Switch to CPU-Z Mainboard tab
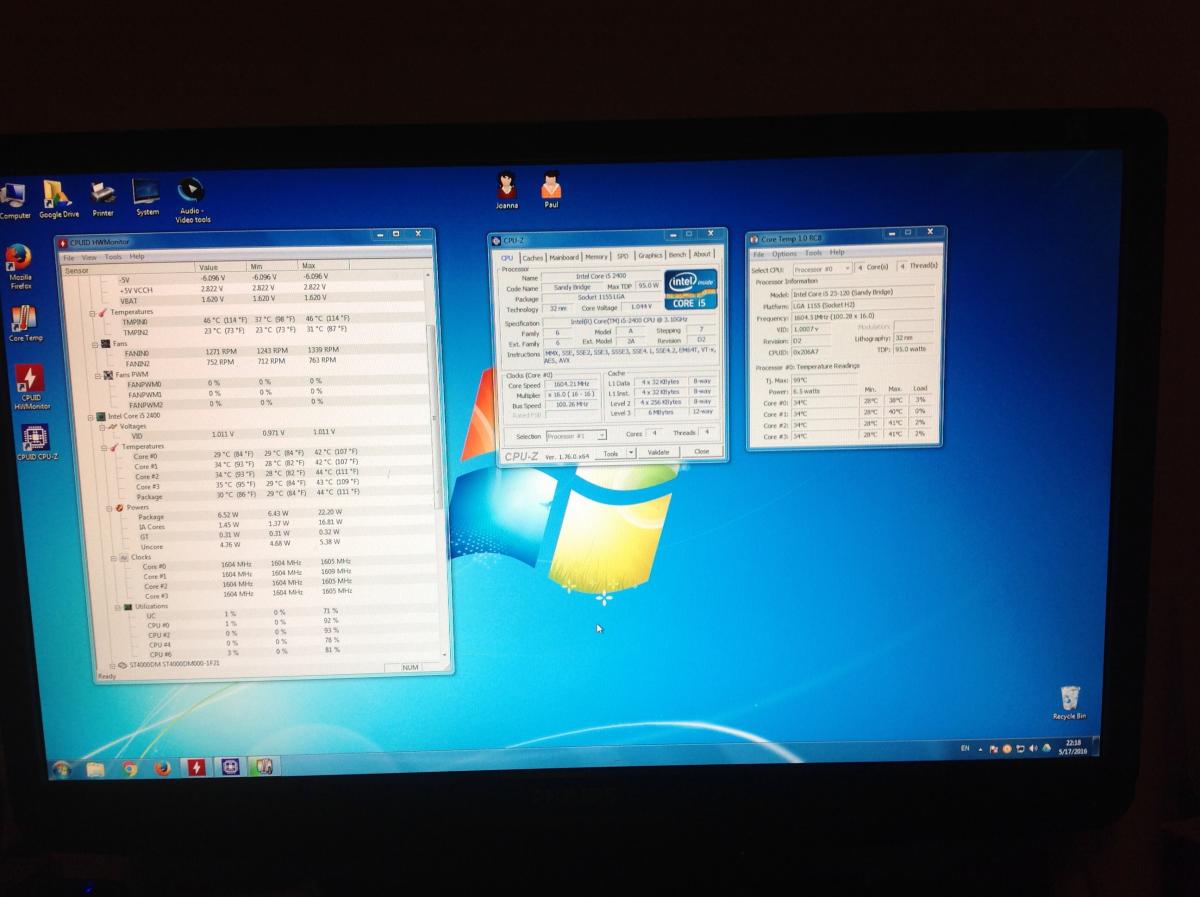The width and height of the screenshot is (1200, 897). point(564,257)
